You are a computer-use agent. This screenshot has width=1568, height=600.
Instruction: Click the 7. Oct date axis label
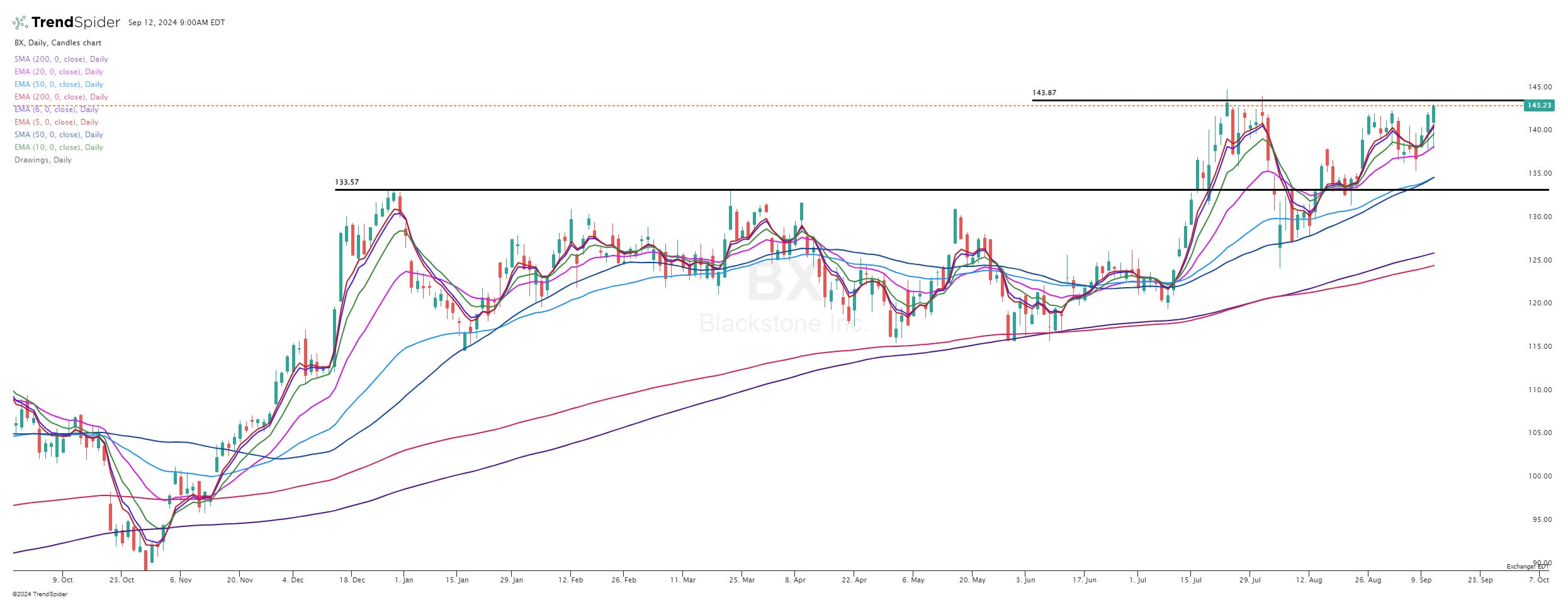click(1539, 580)
